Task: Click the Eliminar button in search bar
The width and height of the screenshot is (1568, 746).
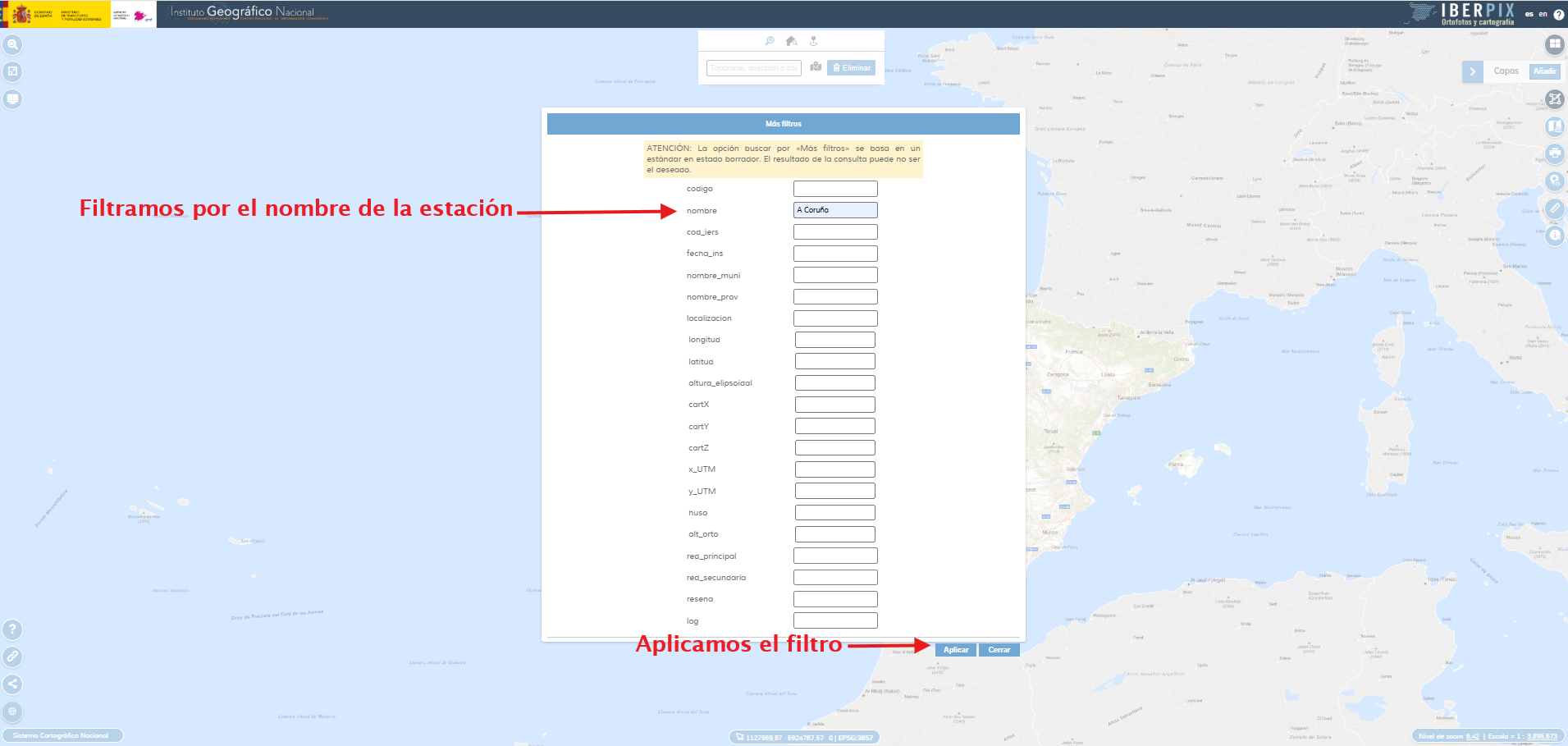Action: click(852, 68)
